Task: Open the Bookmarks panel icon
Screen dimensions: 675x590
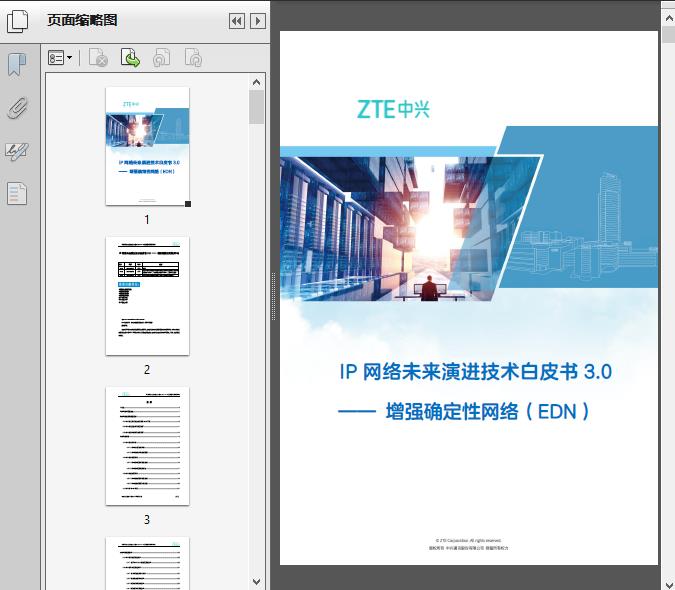Action: tap(17, 65)
